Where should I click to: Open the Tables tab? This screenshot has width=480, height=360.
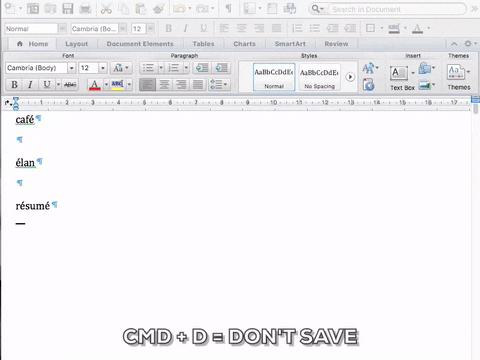[x=203, y=44]
